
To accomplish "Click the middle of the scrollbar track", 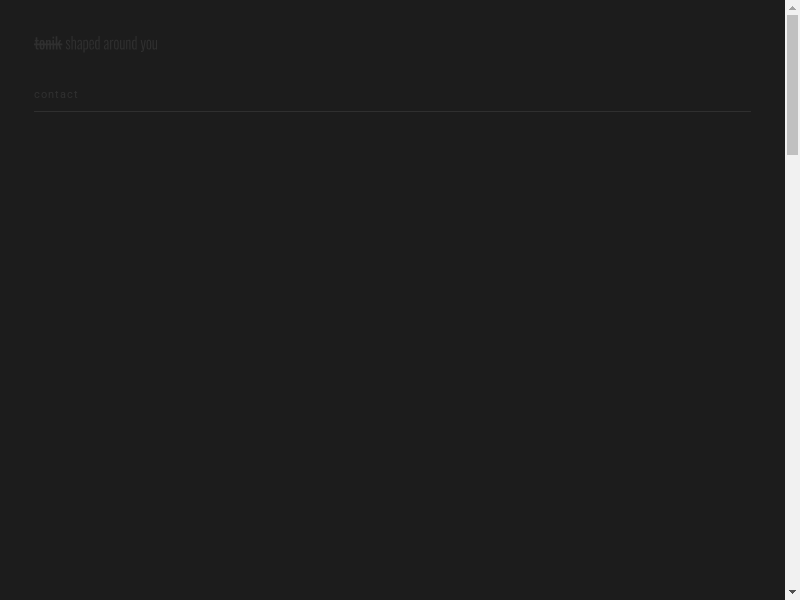I will (x=792, y=300).
